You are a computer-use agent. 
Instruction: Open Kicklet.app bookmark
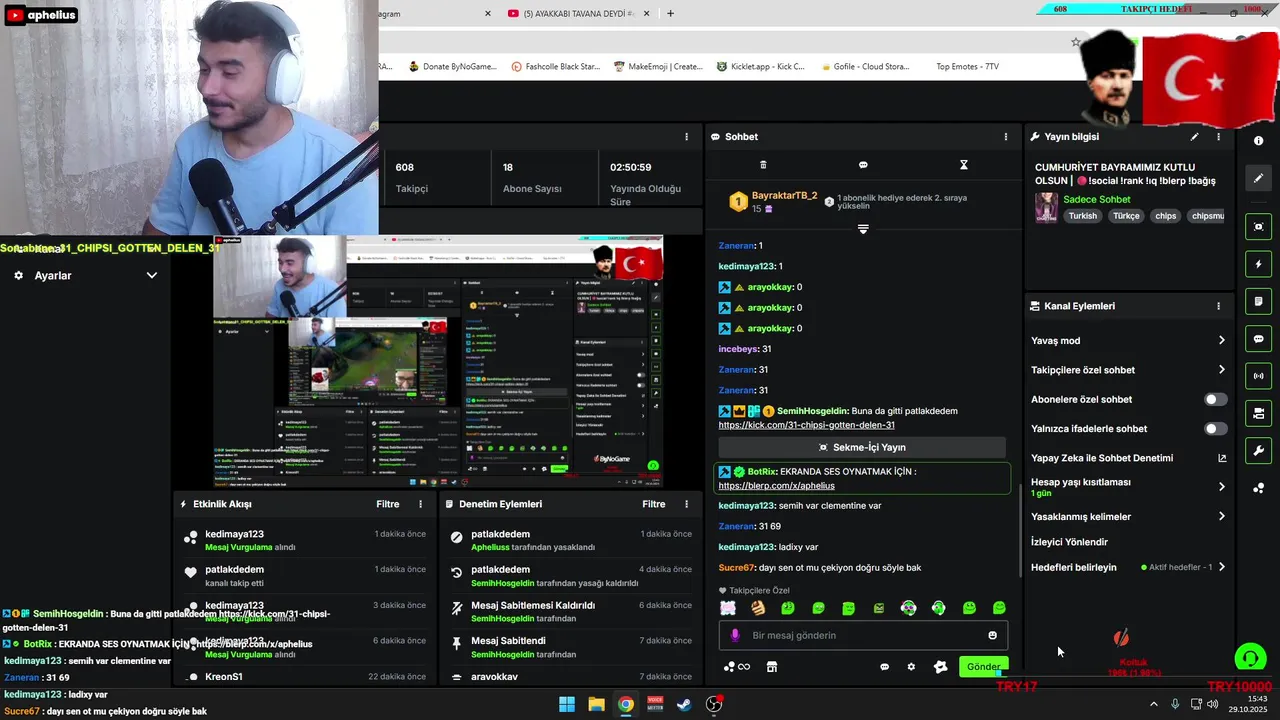761,67
